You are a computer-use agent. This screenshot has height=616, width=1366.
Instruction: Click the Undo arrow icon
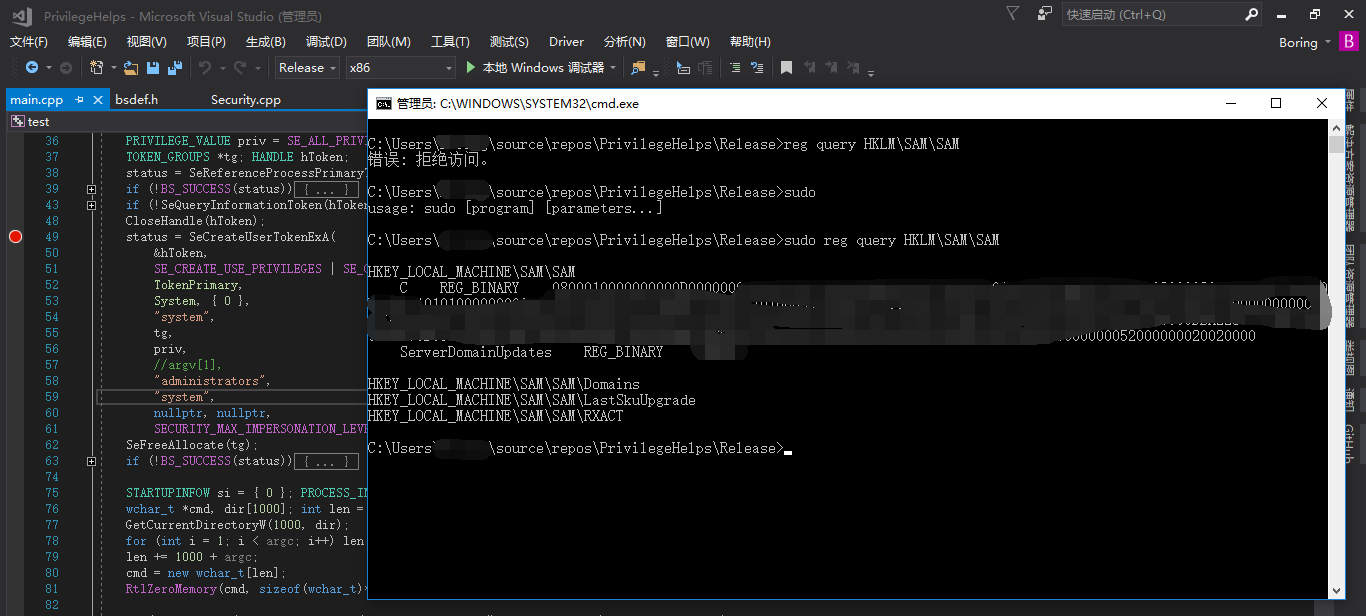(206, 68)
